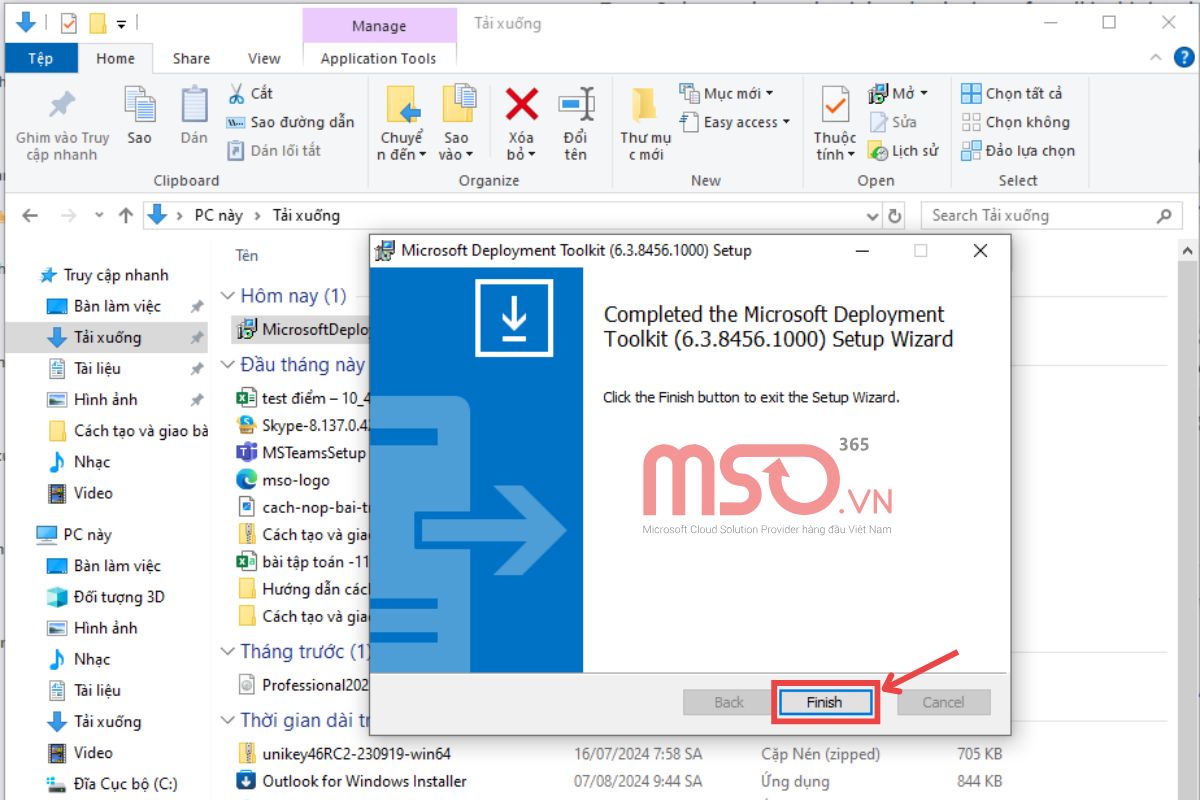Open the Sao vào copy-to menu

(x=456, y=123)
